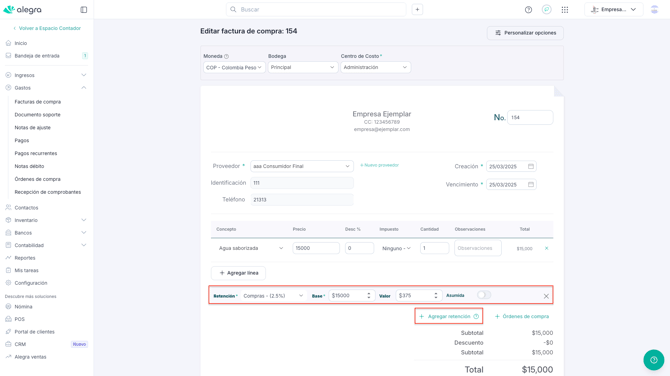Click the Alegra logo
Screen dimensions: 670x376
[x=22, y=9]
